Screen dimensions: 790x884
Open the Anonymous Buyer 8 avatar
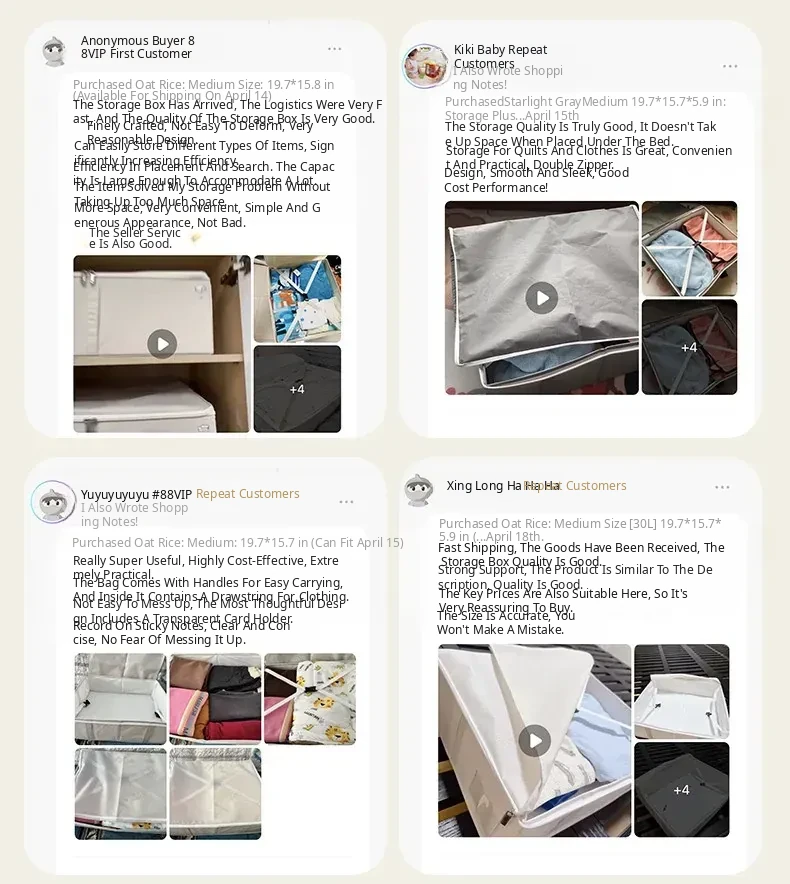tap(54, 51)
